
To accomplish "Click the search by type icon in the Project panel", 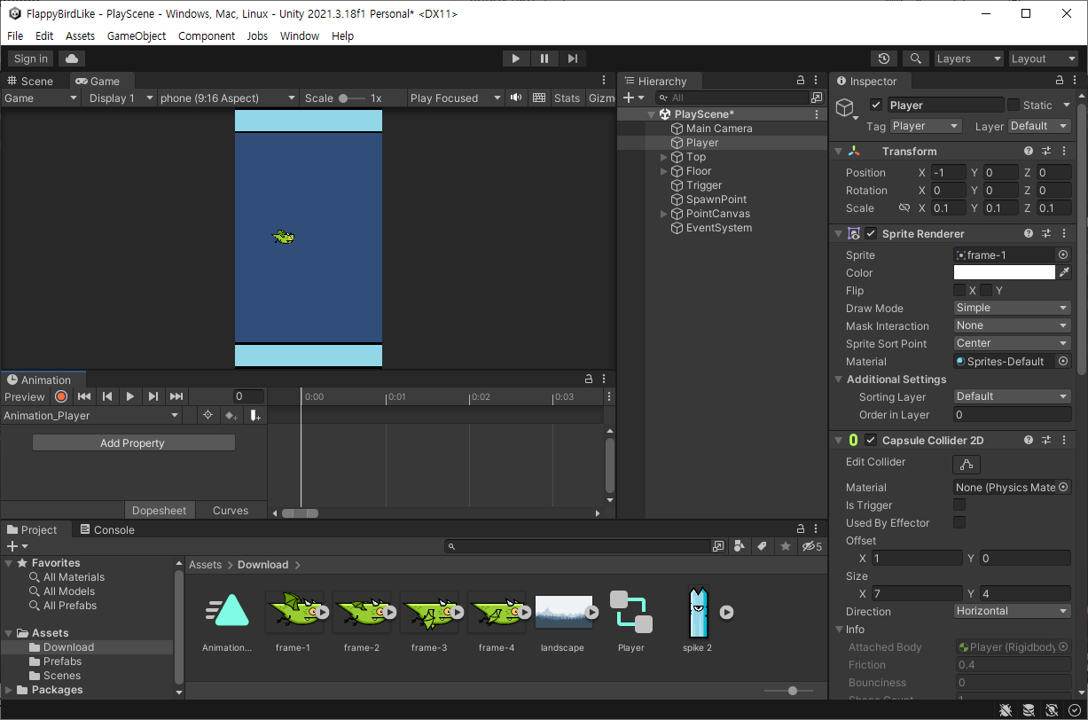I will (739, 547).
